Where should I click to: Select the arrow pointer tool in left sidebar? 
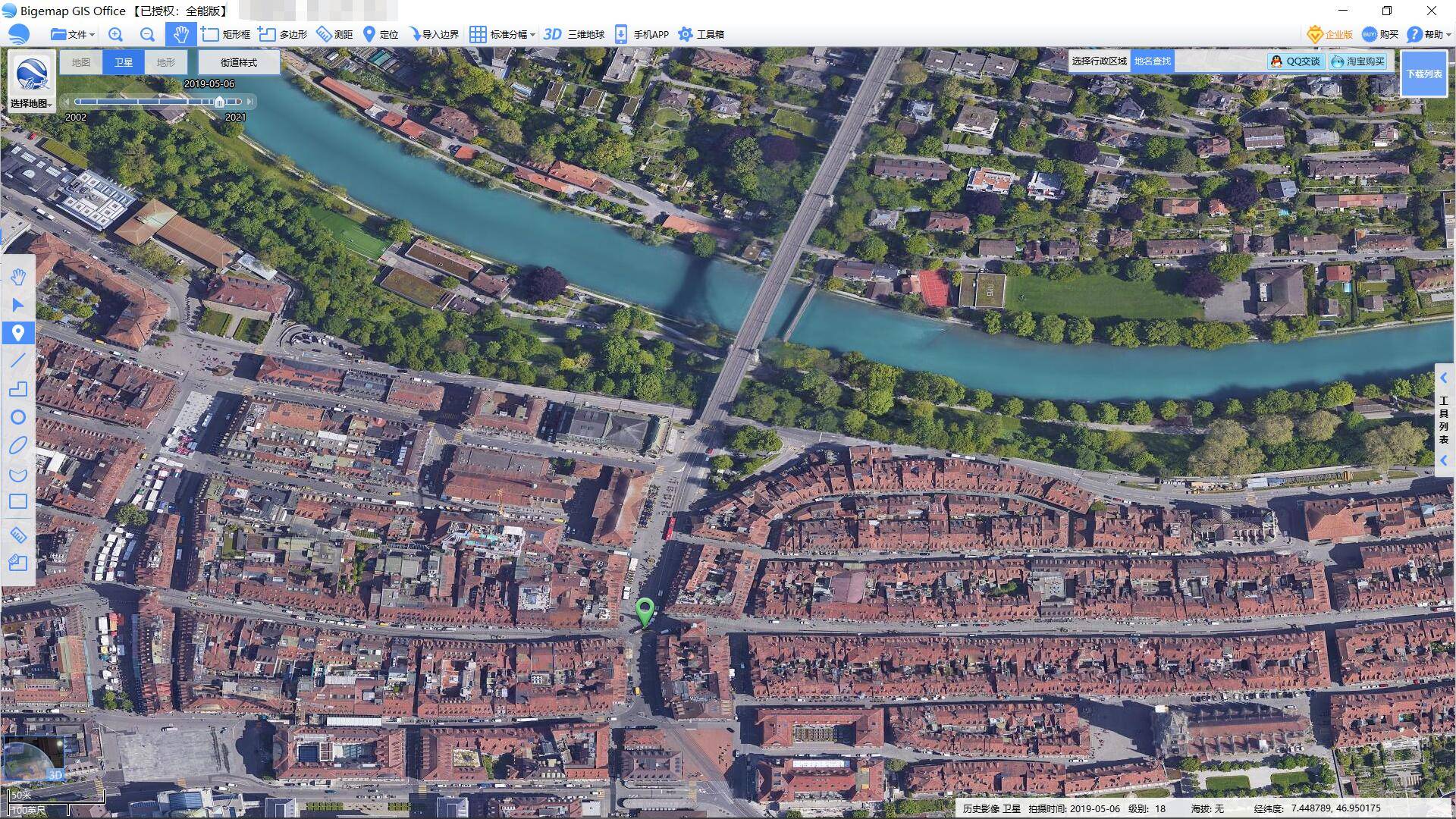[18, 305]
